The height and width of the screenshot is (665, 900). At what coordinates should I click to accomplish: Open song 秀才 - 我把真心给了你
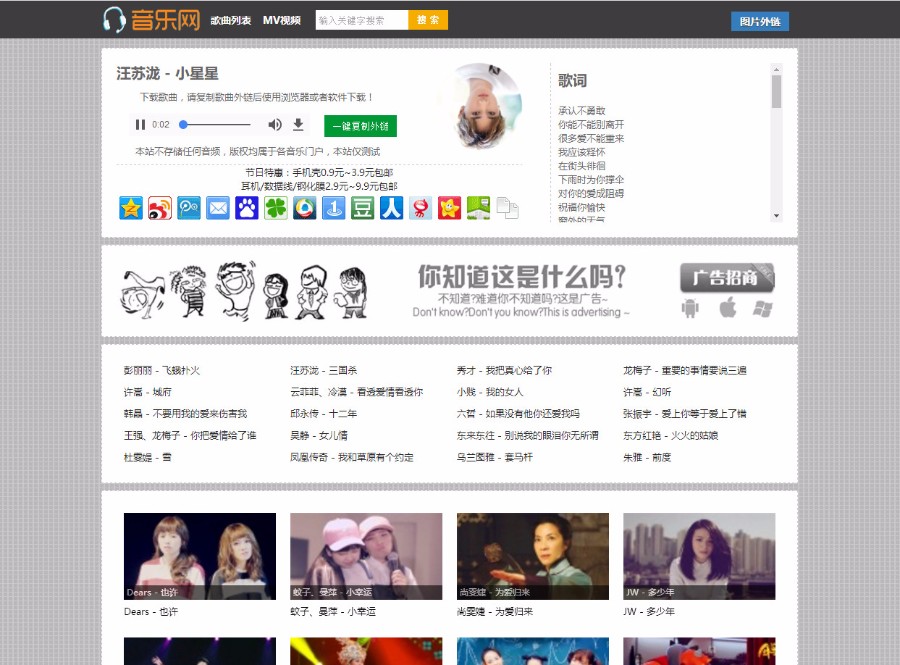(504, 371)
